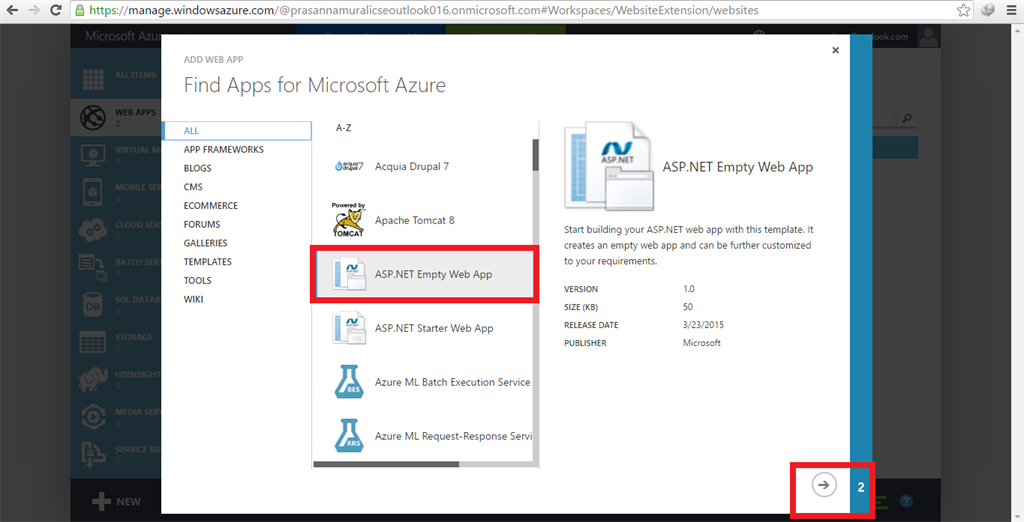Viewport: 1024px width, 522px height.
Task: Select ASP.NET Starter Web App name
Action: pyautogui.click(x=434, y=328)
